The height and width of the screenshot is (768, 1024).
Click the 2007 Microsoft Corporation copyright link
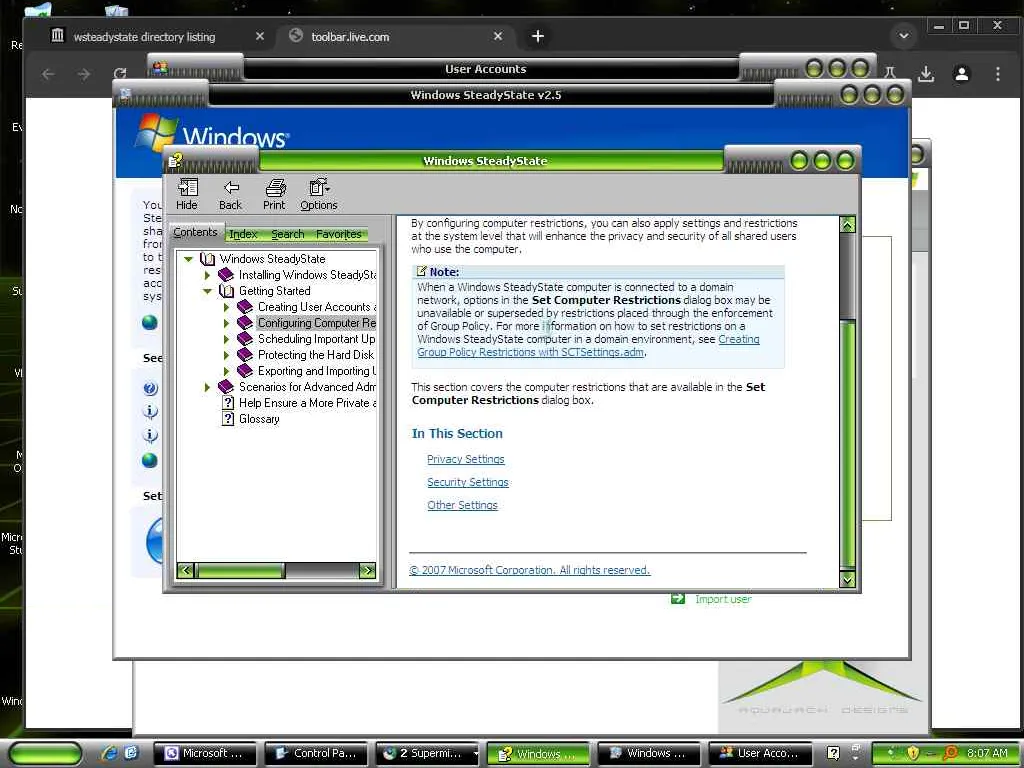click(x=530, y=570)
